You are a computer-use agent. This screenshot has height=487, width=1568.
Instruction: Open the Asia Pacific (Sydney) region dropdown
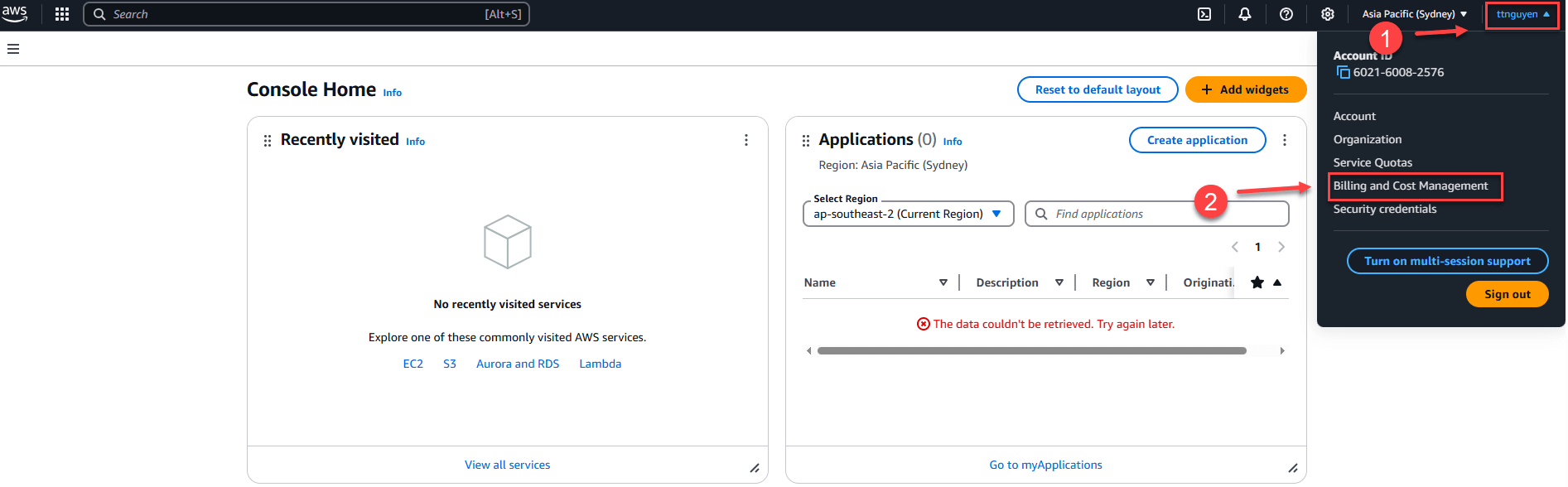pyautogui.click(x=1414, y=14)
